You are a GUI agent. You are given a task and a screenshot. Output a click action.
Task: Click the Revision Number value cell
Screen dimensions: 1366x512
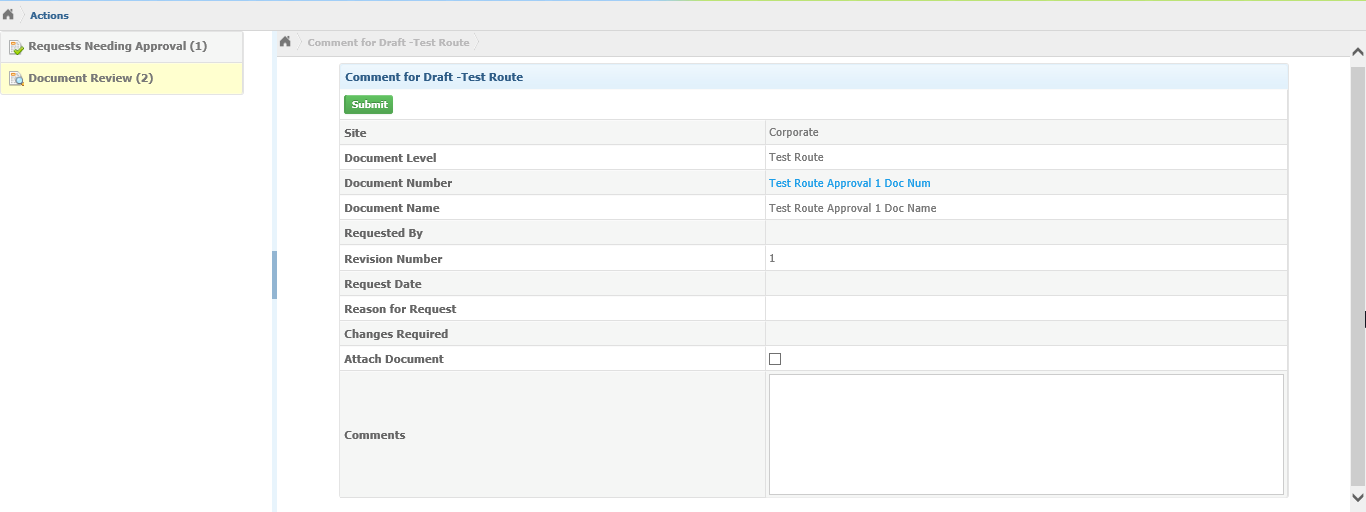(1026, 258)
